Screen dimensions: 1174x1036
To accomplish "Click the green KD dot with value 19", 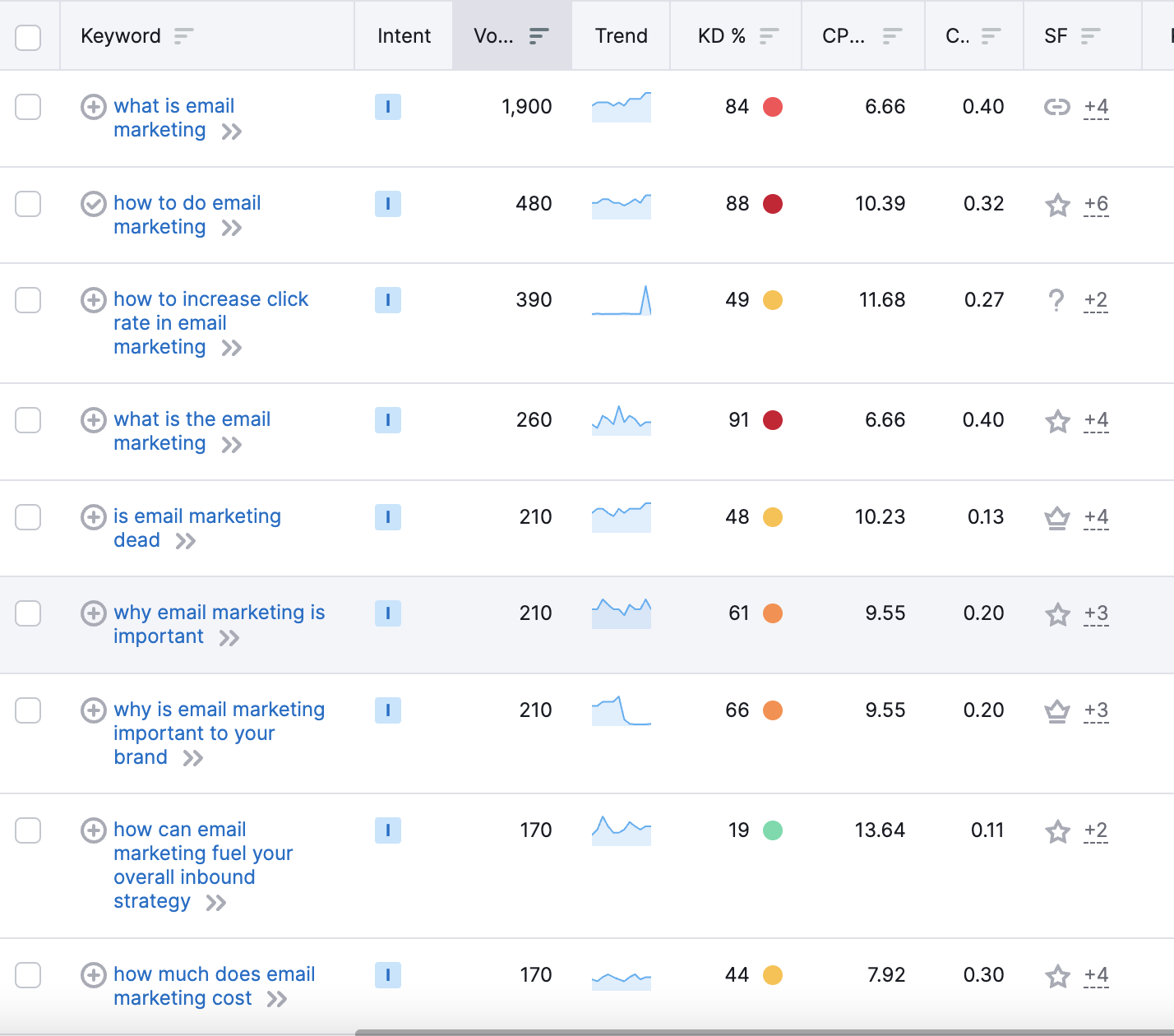I will click(x=773, y=830).
